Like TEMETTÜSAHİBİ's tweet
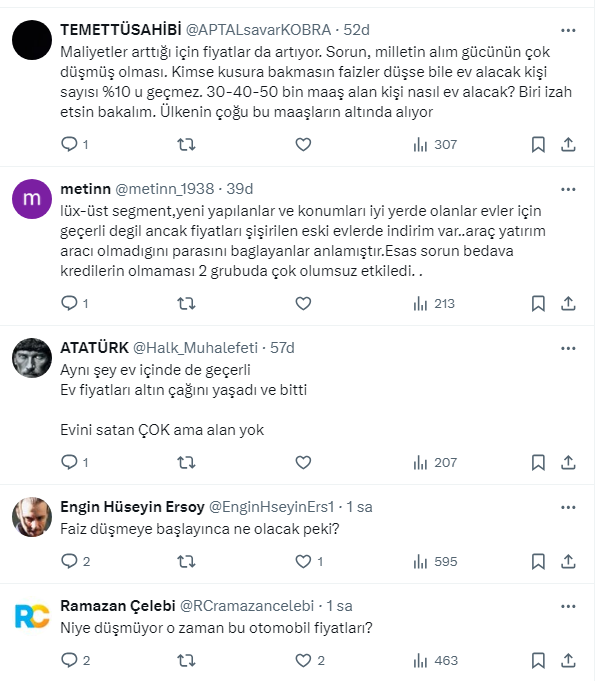Viewport: 601px width, 681px height. tap(304, 145)
